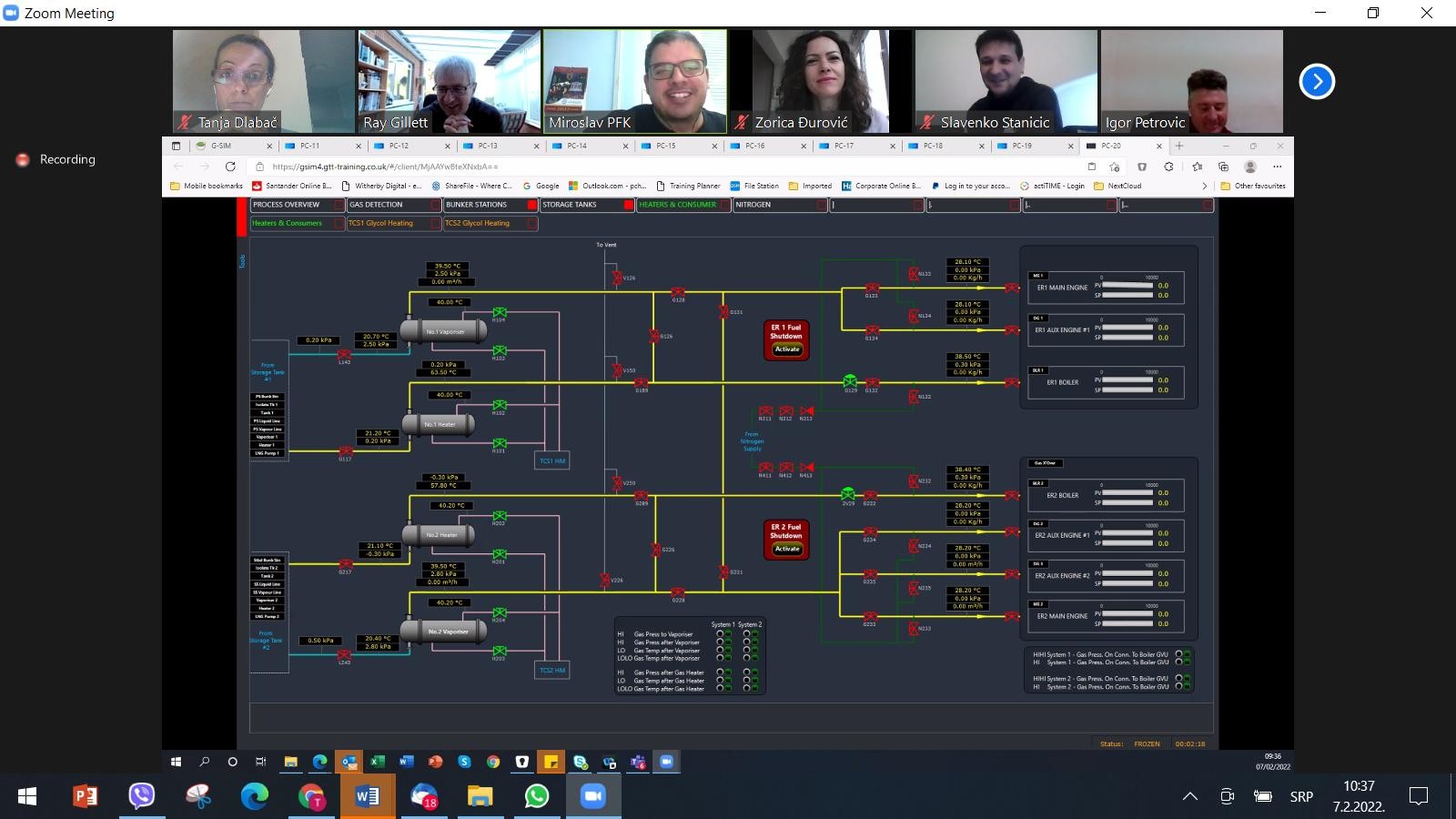Viewport: 1456px width, 819px height.
Task: Switch to PROCESS OVERVIEW tab
Action: 298,205
